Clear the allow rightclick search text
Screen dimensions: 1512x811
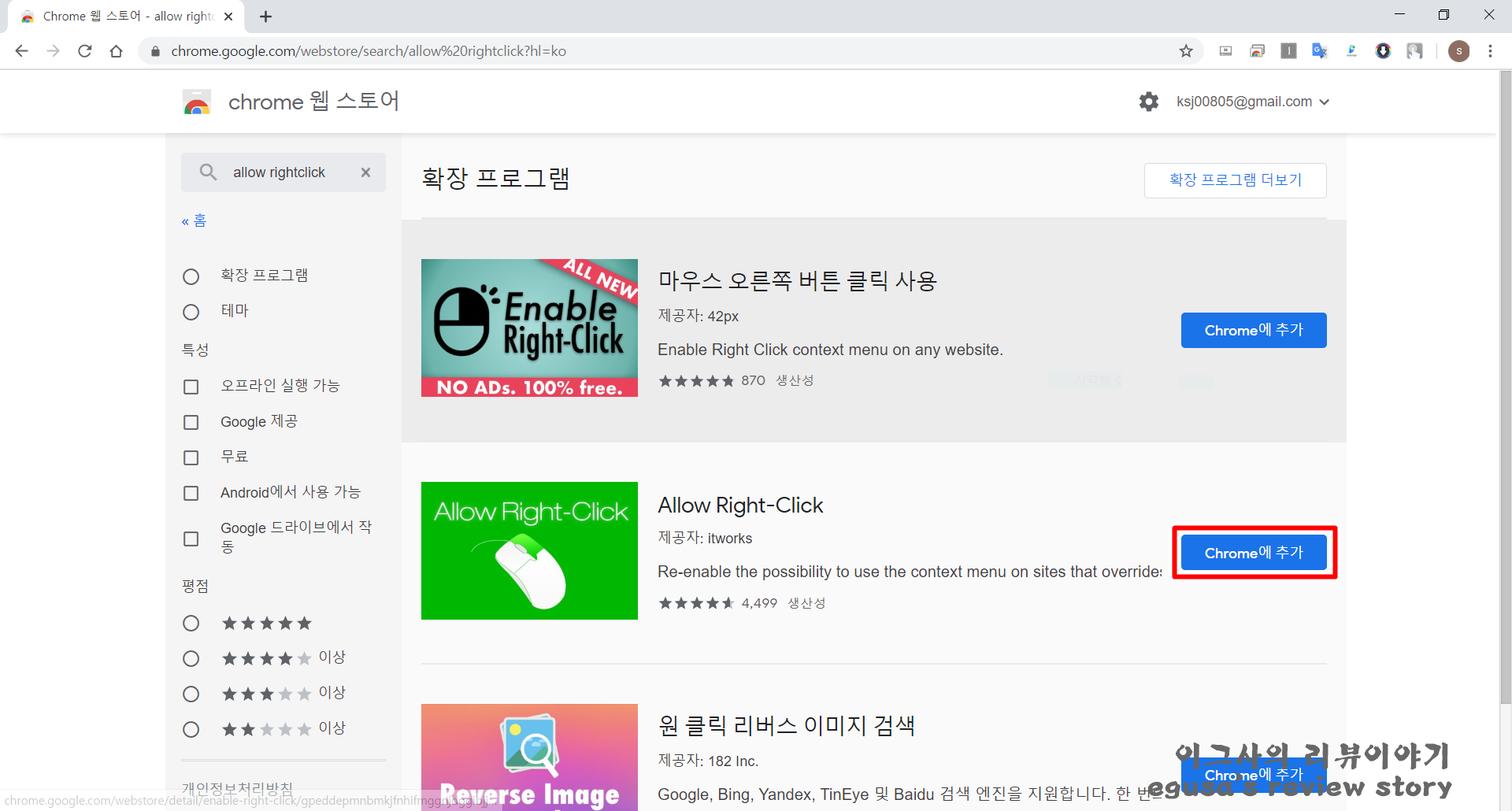(x=365, y=172)
